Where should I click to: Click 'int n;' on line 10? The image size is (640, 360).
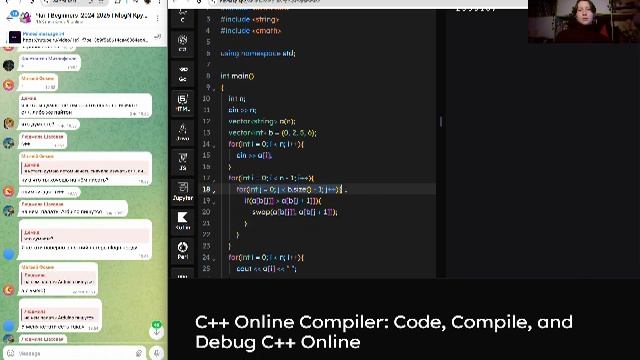point(237,98)
